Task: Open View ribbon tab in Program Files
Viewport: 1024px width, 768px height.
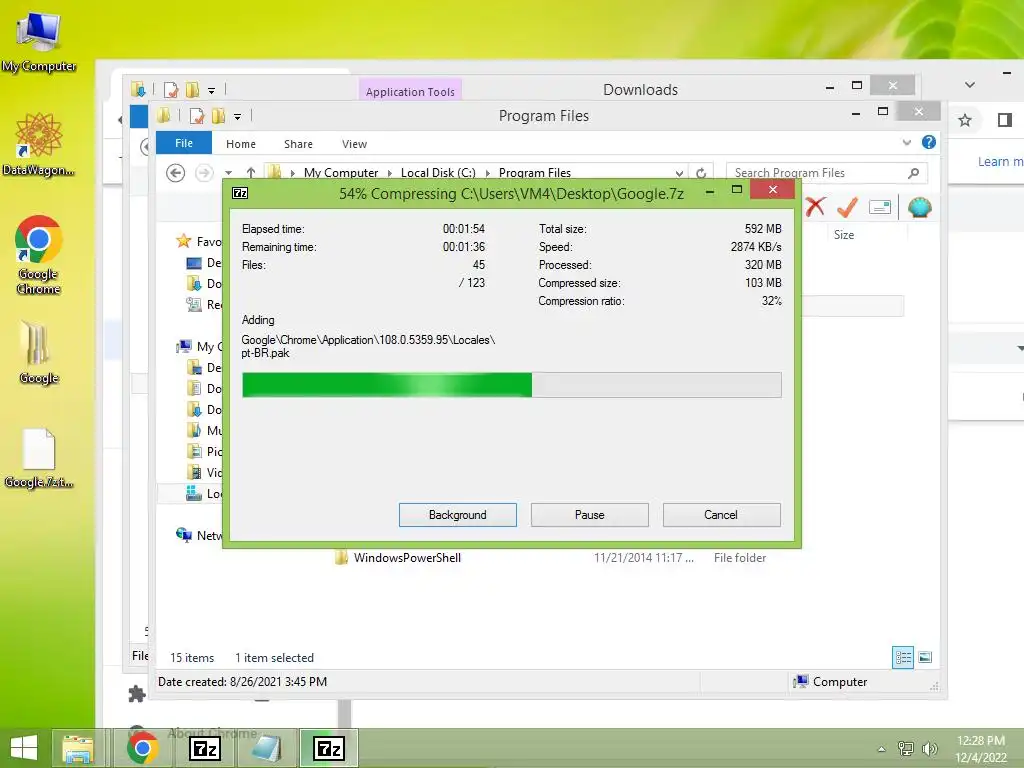Action: pyautogui.click(x=354, y=144)
